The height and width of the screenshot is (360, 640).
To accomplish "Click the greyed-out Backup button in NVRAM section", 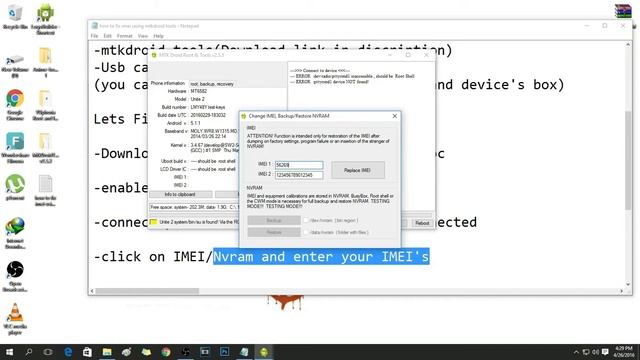I will coord(274,220).
